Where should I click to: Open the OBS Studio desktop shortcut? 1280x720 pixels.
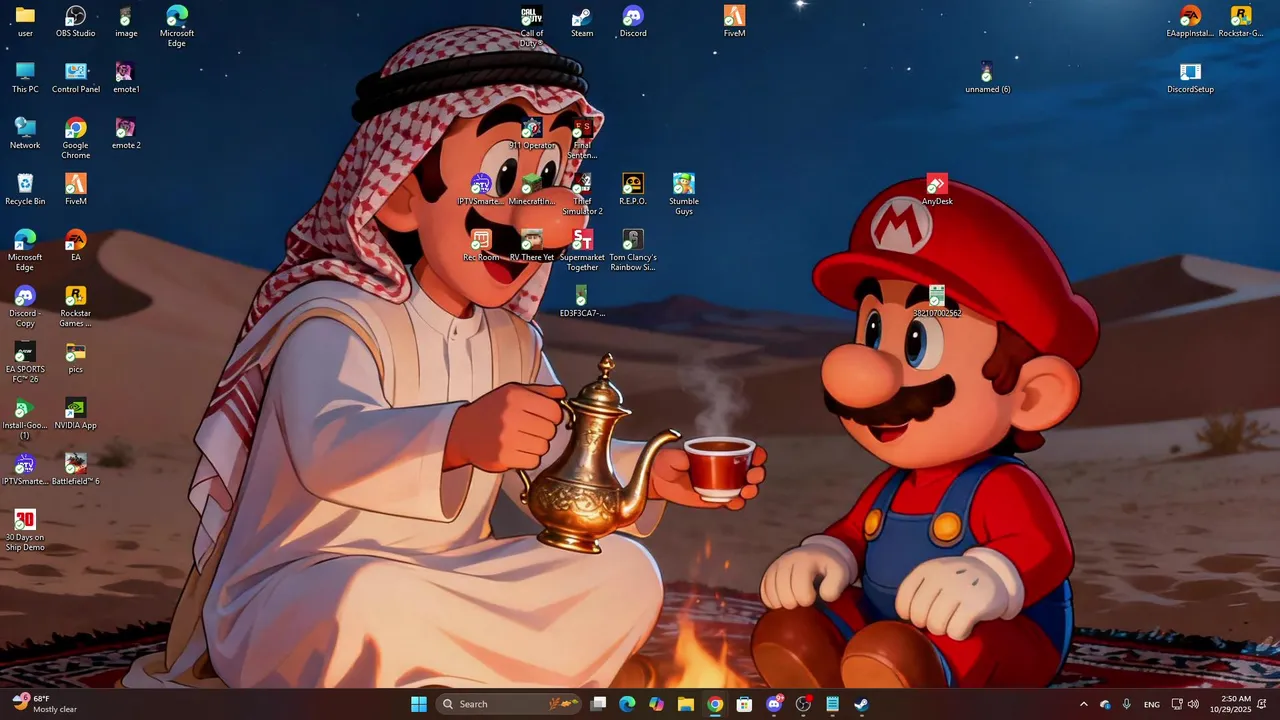(75, 21)
